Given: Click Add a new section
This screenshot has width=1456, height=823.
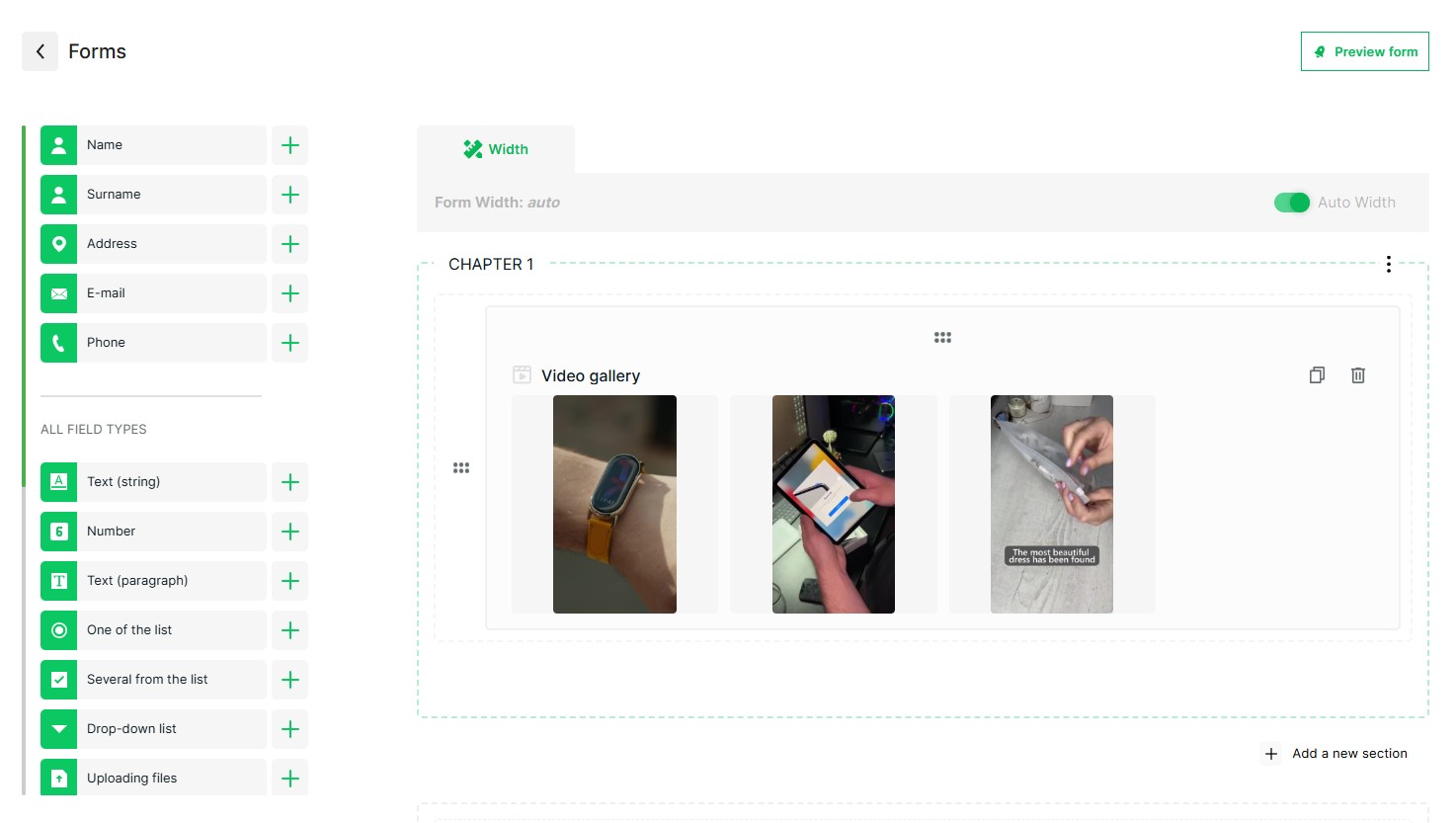Looking at the screenshot, I should pos(1336,754).
